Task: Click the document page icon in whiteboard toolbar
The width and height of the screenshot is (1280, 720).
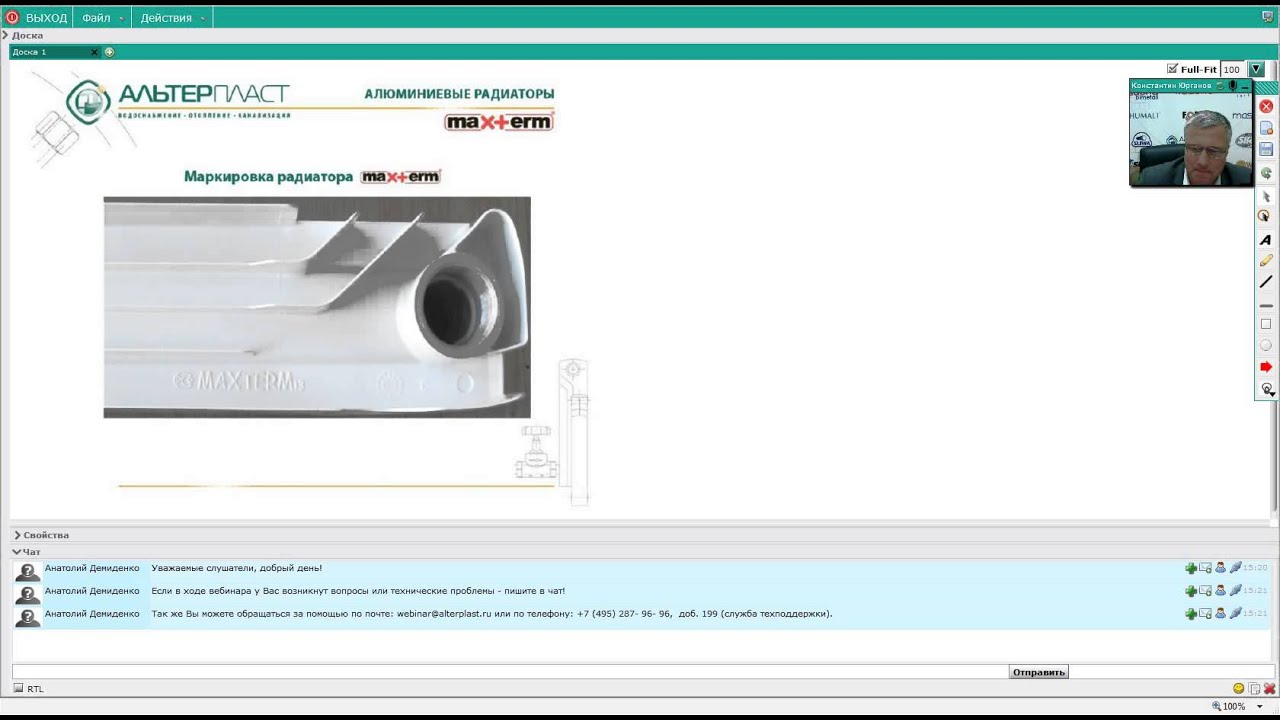Action: (x=1266, y=128)
